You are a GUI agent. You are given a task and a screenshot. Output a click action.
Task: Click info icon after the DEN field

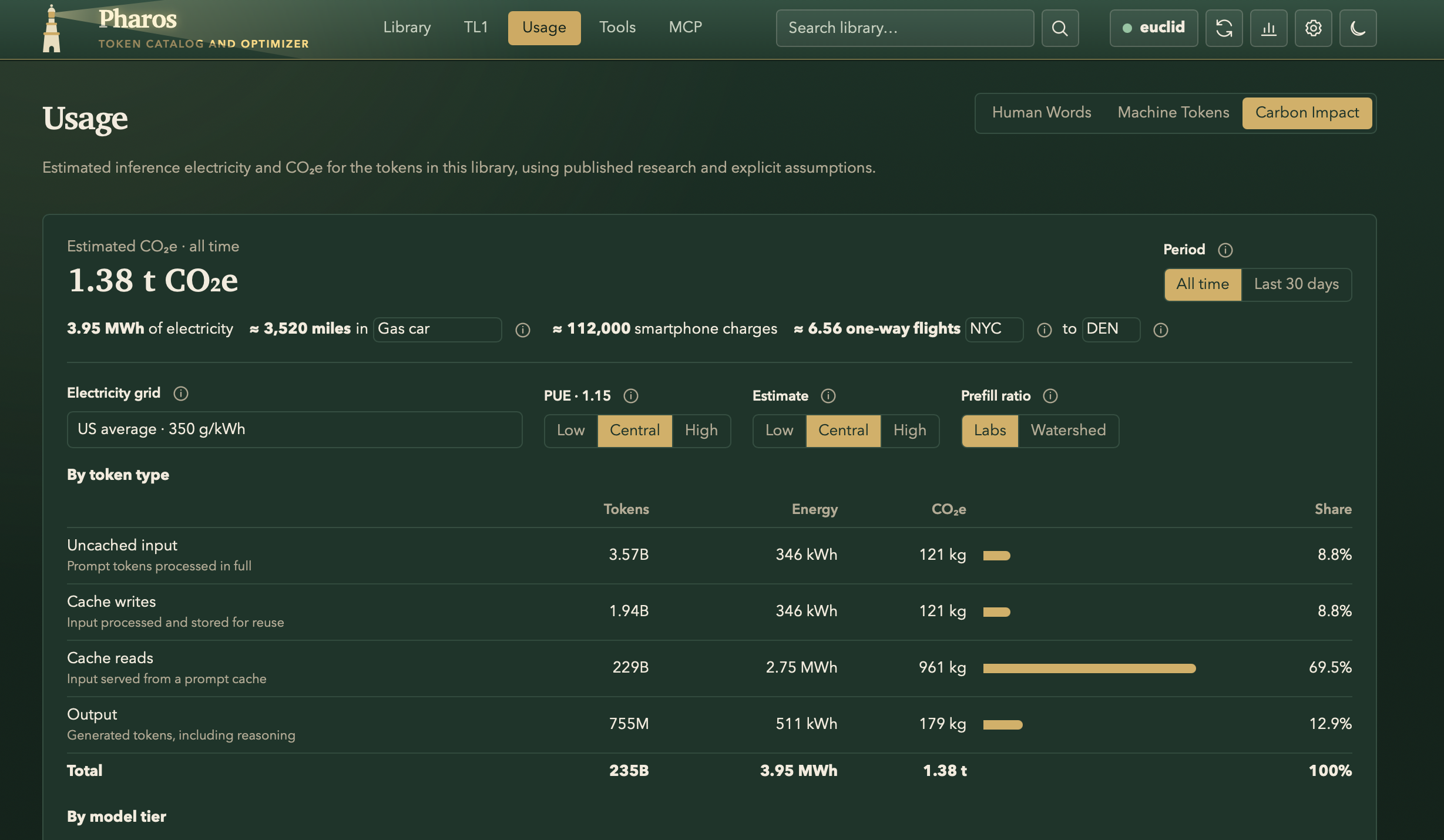(1160, 330)
